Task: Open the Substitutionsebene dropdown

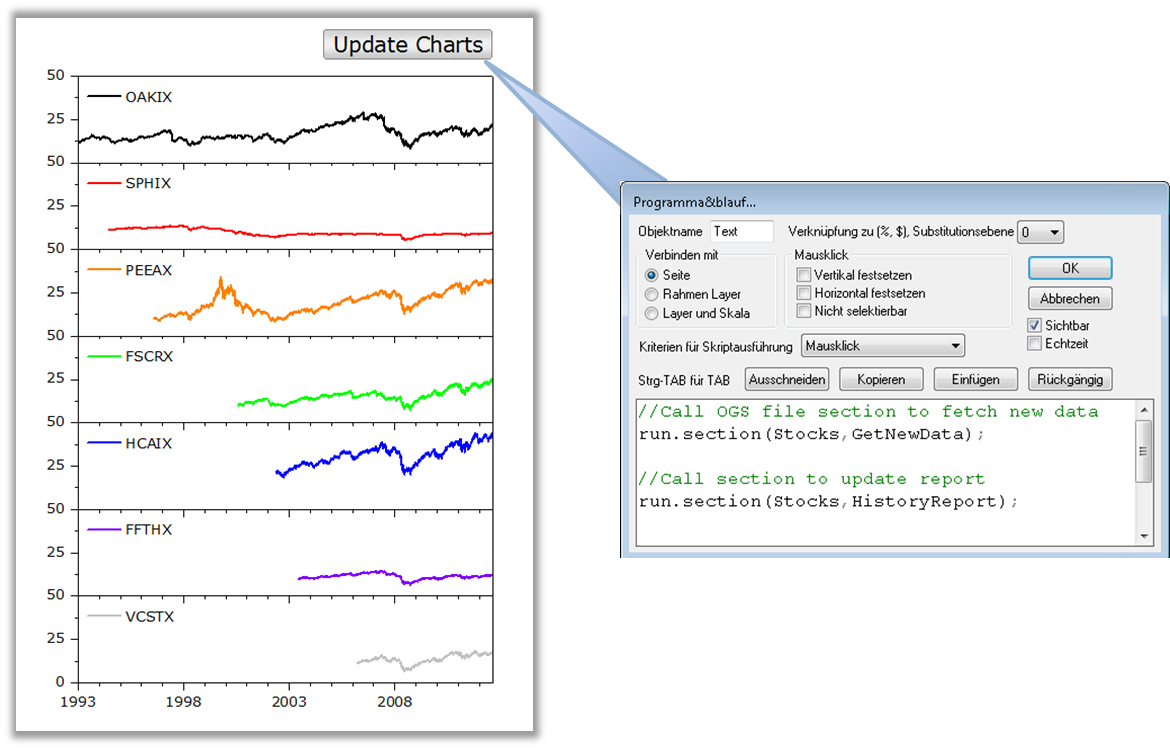Action: (x=1040, y=232)
